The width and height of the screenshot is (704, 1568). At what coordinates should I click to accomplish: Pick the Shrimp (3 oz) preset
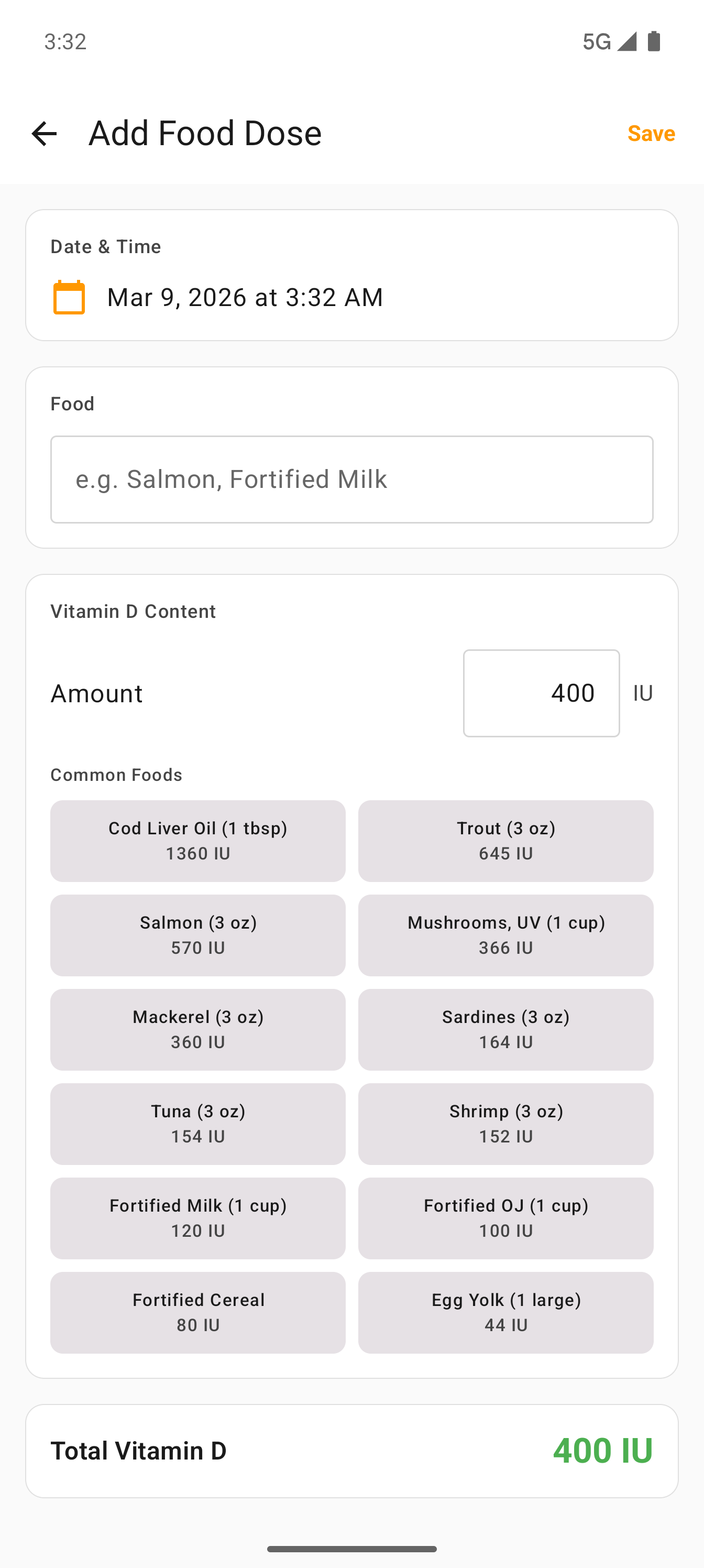coord(505,1124)
